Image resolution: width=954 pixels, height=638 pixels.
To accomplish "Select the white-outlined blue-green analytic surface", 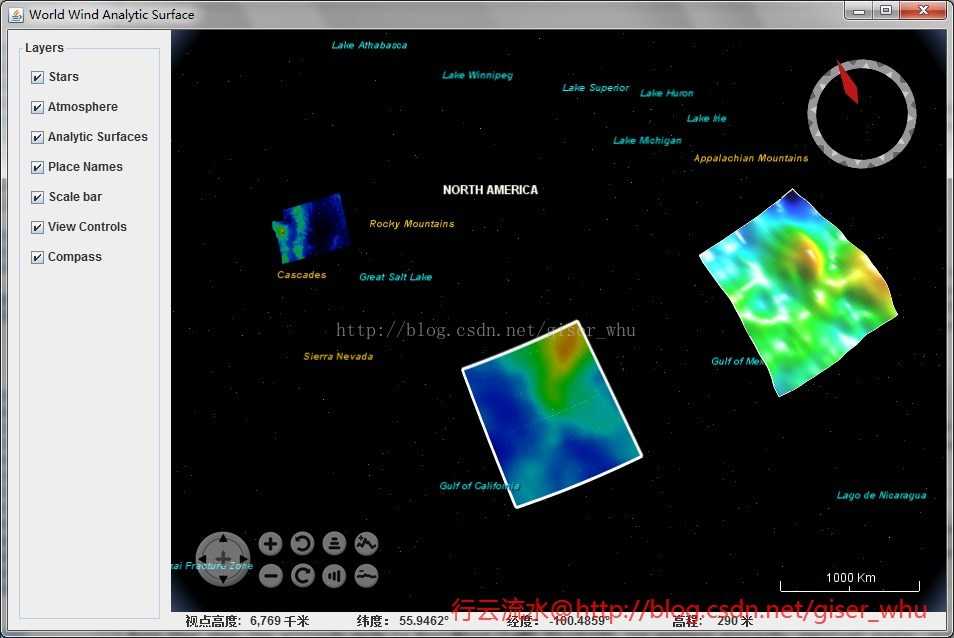I will [x=552, y=414].
